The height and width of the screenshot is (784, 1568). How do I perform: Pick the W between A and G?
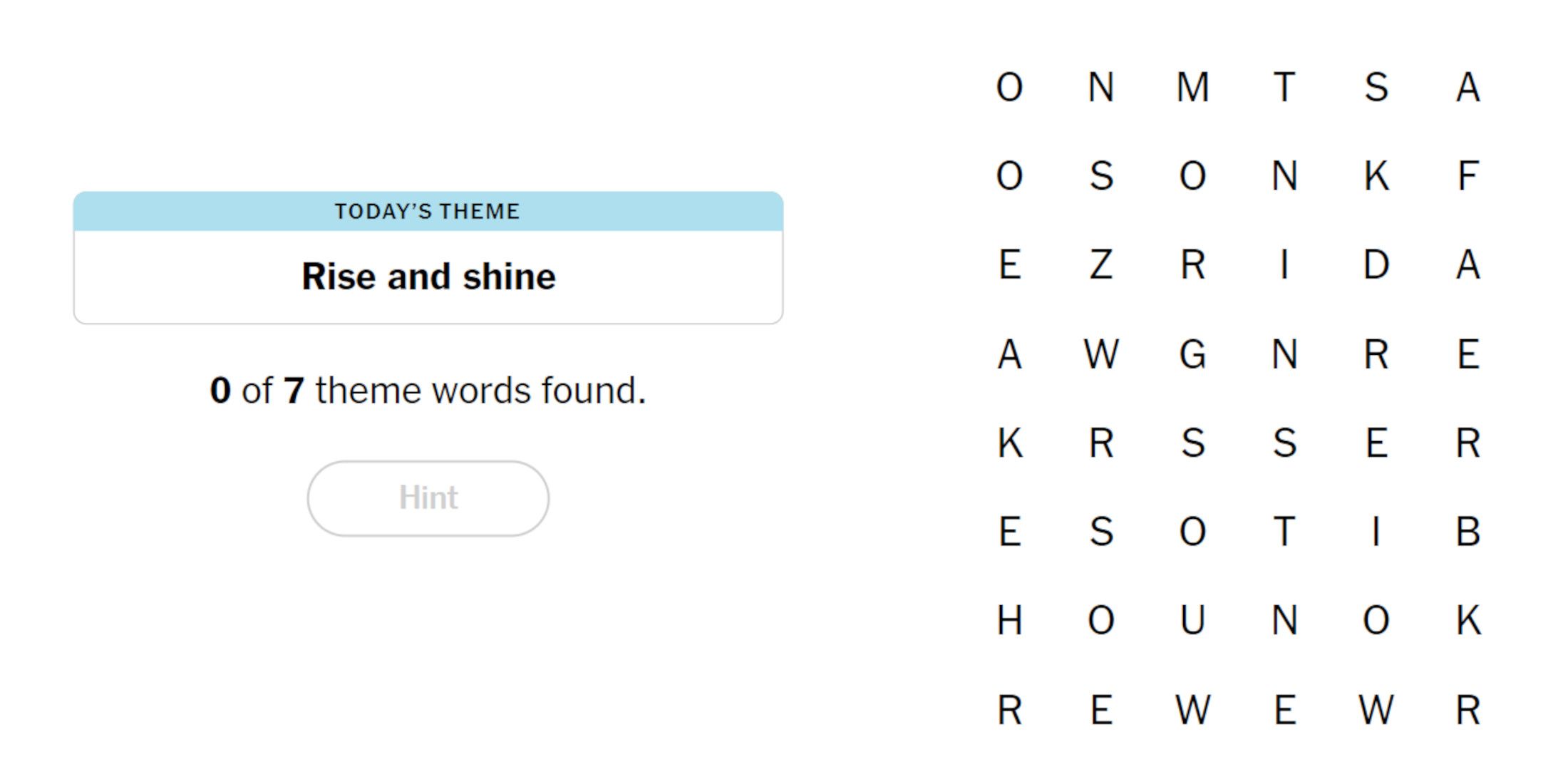point(1101,354)
